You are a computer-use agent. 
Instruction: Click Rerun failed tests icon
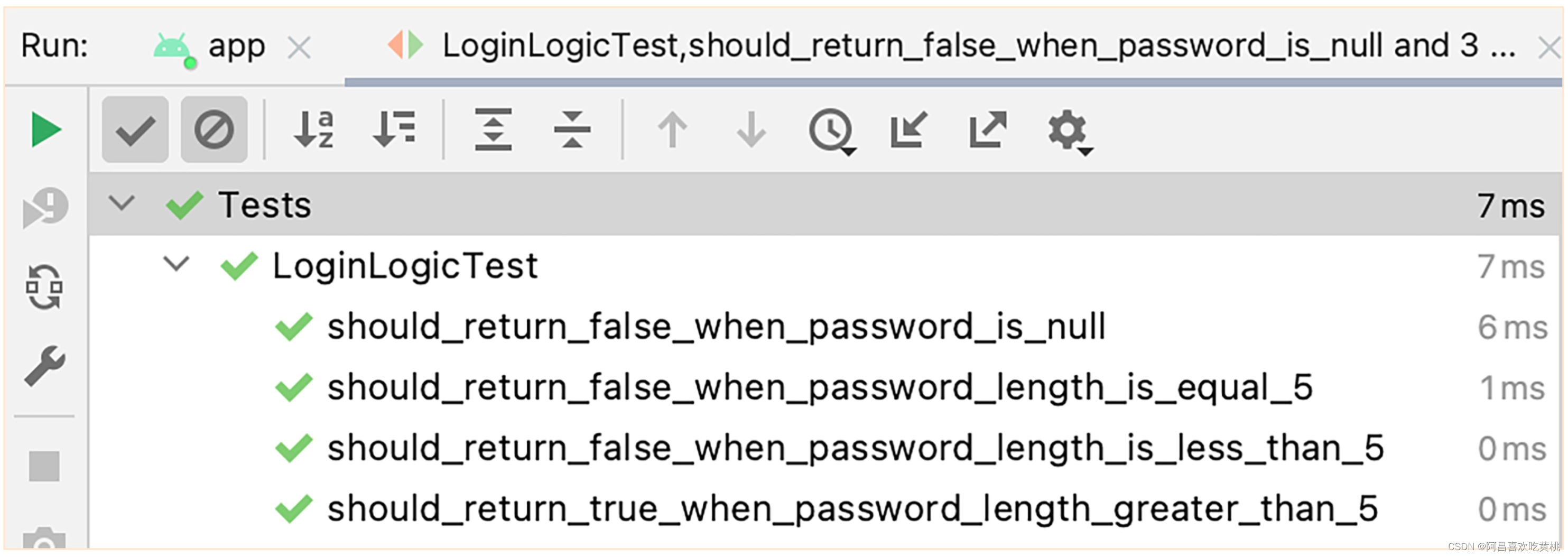point(45,208)
